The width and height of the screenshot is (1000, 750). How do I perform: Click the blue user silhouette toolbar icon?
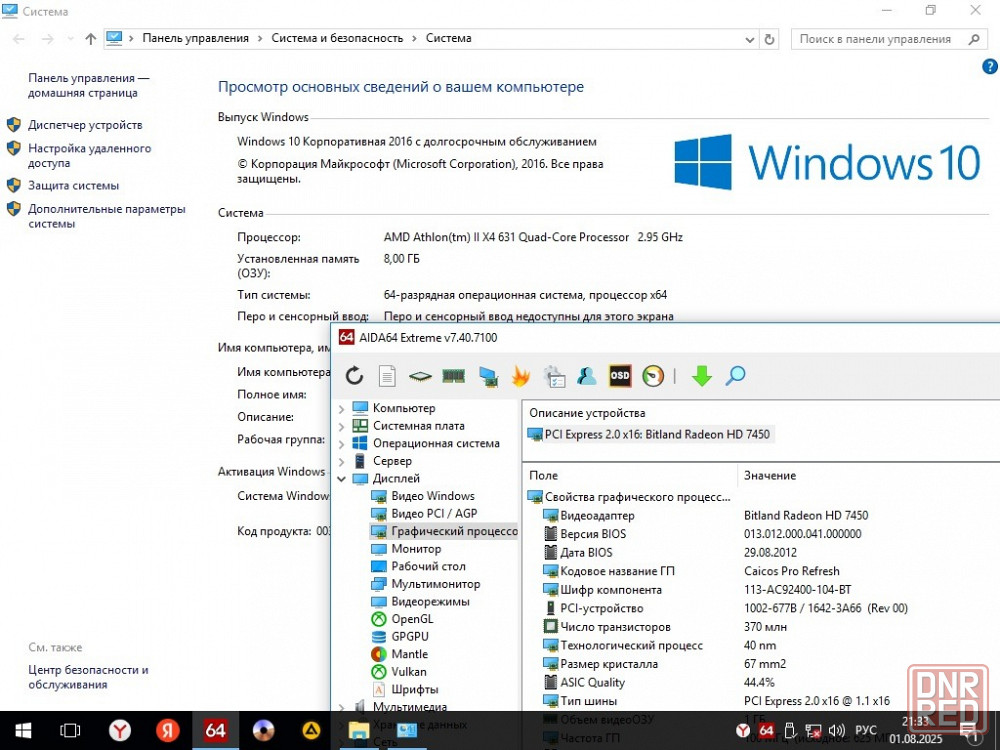(586, 376)
